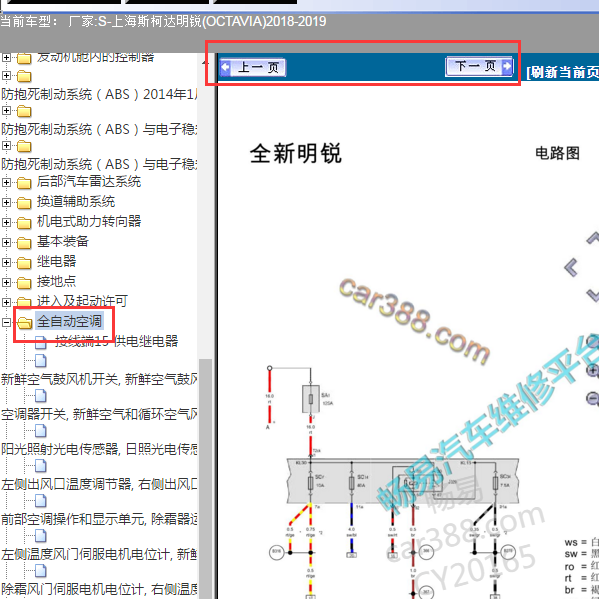
Task: Expand the 基本装备 tree node
Action: pyautogui.click(x=6, y=242)
